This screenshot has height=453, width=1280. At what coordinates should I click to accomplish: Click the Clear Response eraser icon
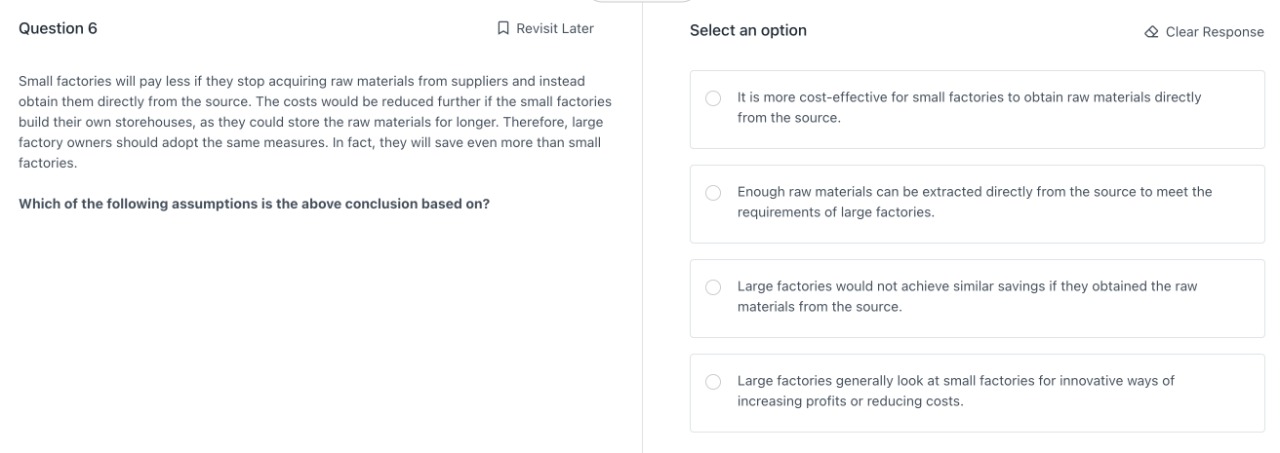tap(1151, 32)
